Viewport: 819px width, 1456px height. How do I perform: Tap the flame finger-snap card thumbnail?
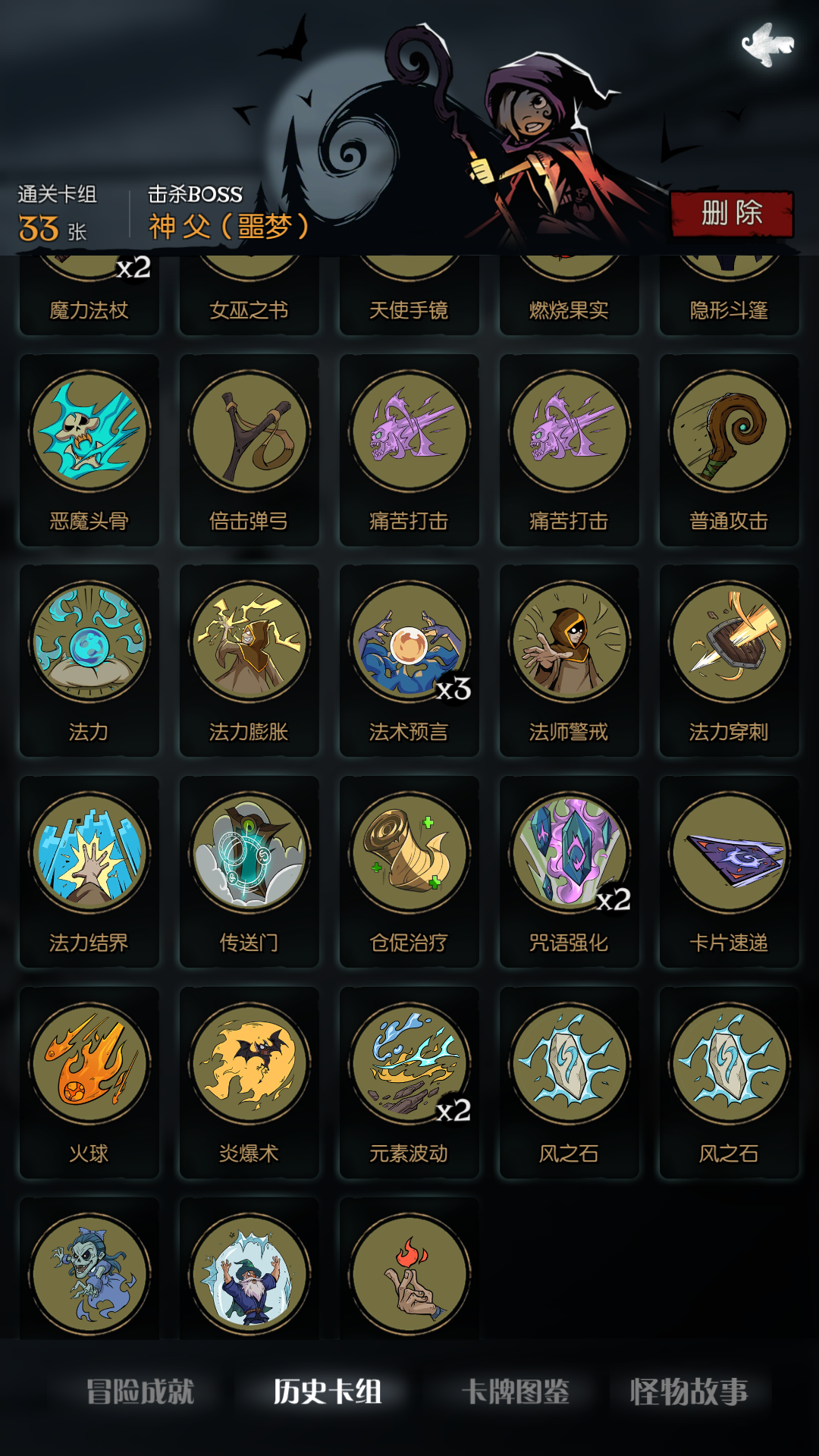[409, 1275]
